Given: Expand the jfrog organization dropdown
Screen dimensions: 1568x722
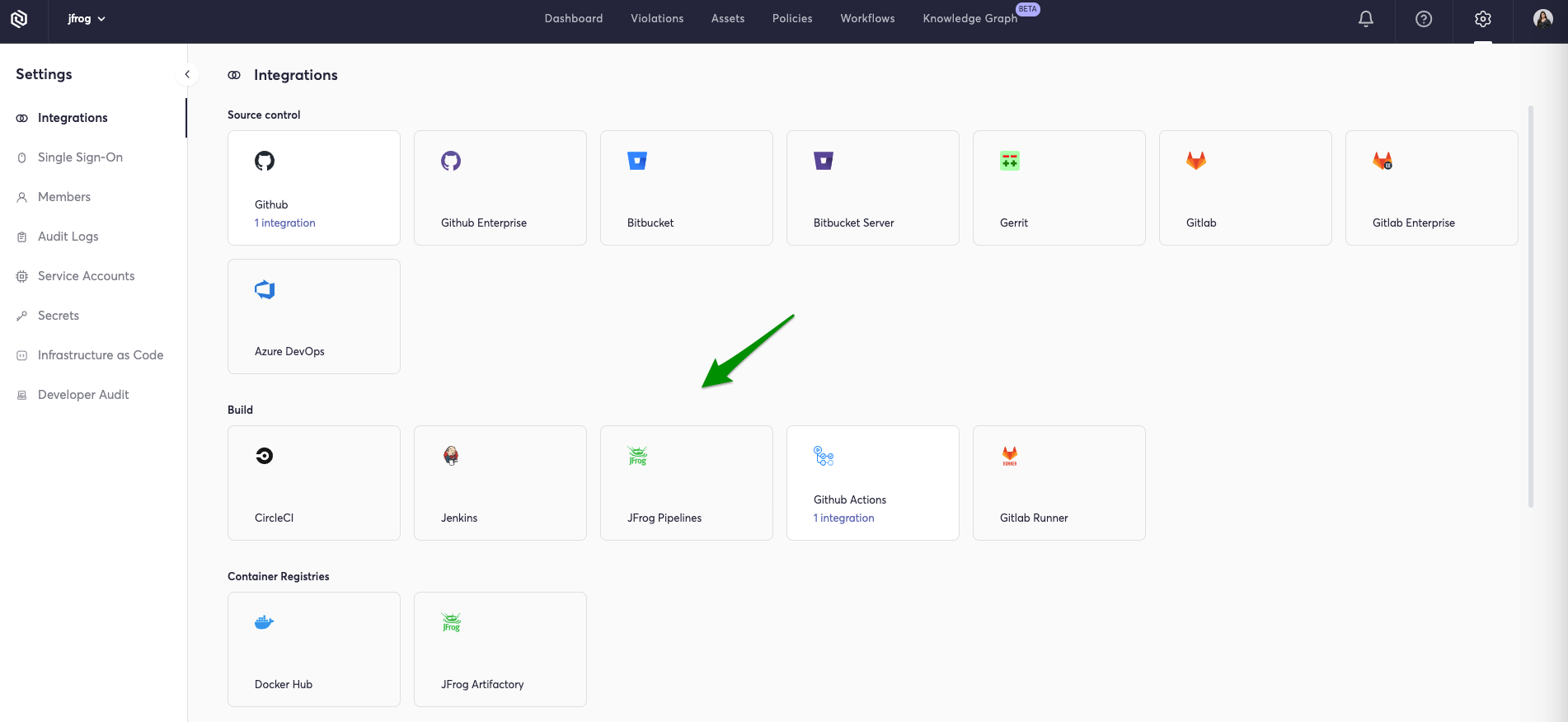Looking at the screenshot, I should (x=87, y=19).
